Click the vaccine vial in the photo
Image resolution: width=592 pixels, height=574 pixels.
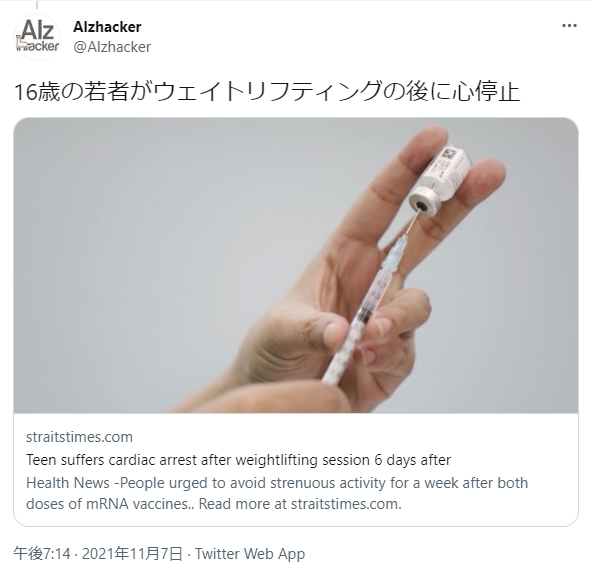click(441, 179)
